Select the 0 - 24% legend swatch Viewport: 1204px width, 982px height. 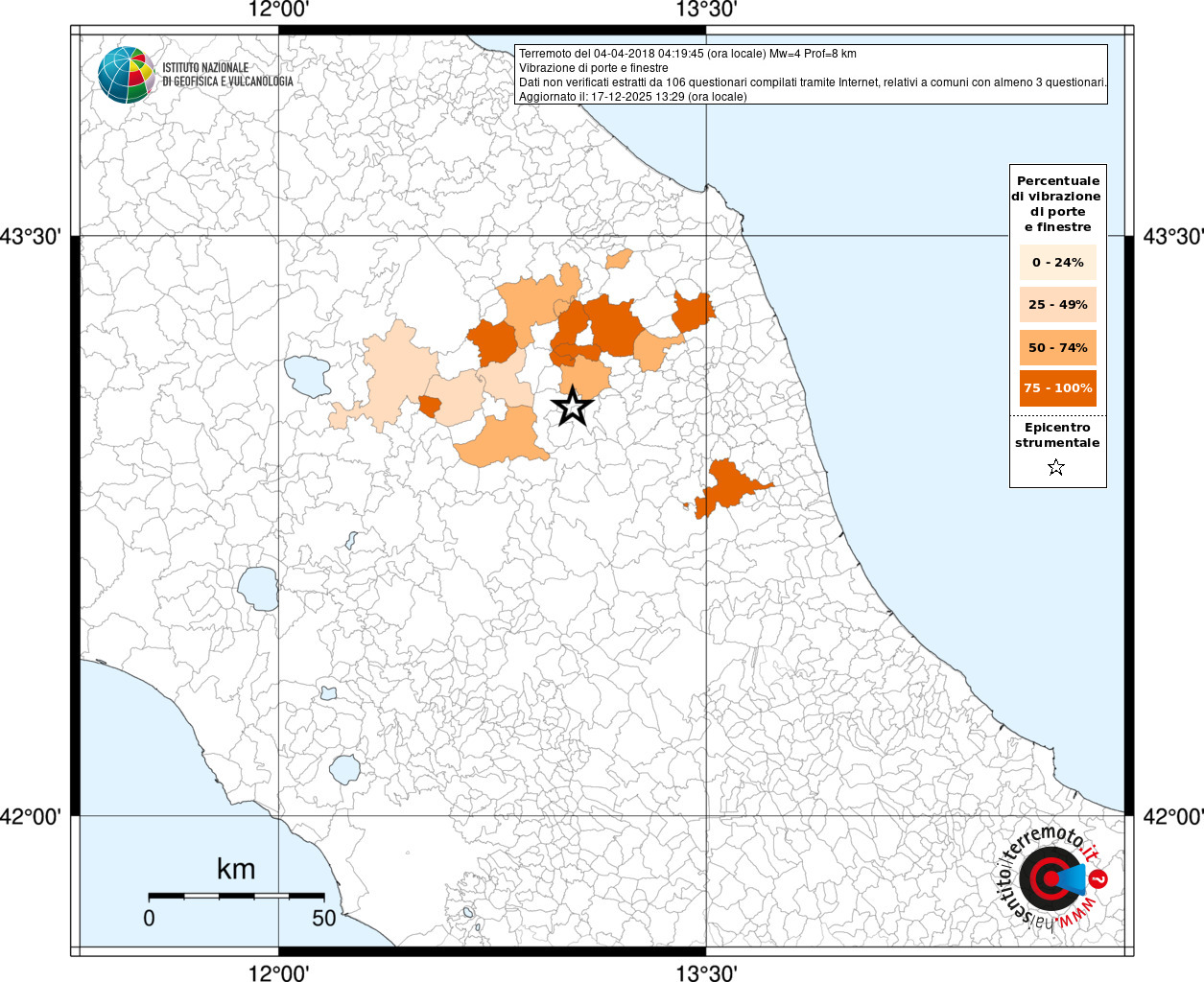click(x=1058, y=263)
